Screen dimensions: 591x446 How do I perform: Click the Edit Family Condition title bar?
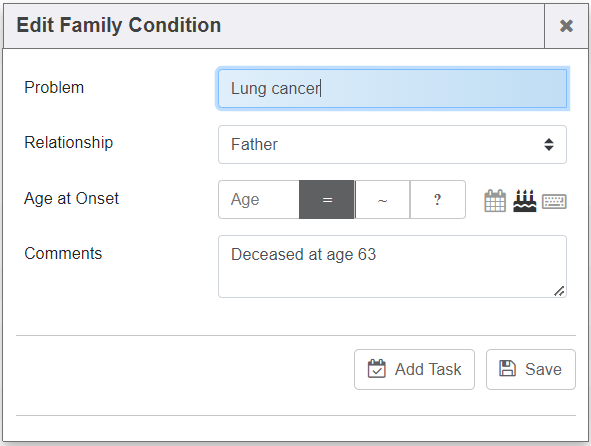274,26
